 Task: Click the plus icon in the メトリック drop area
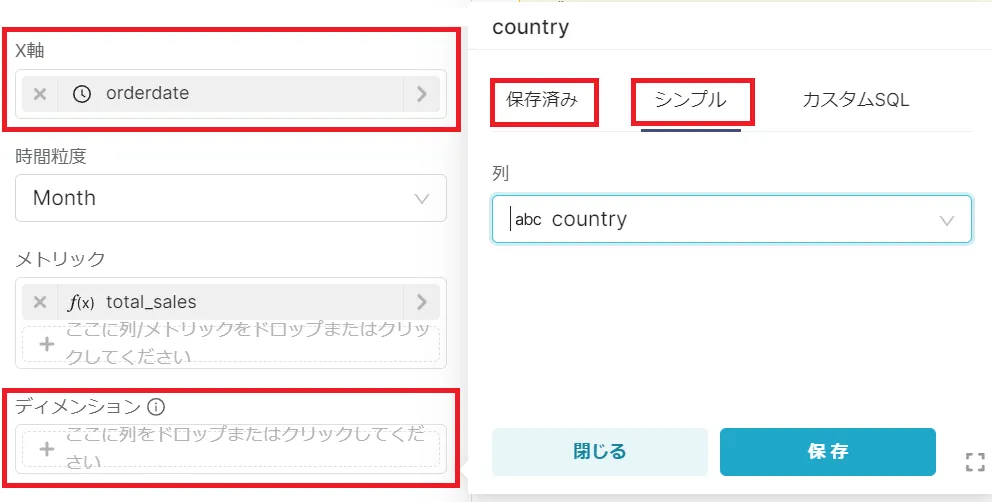[x=46, y=344]
